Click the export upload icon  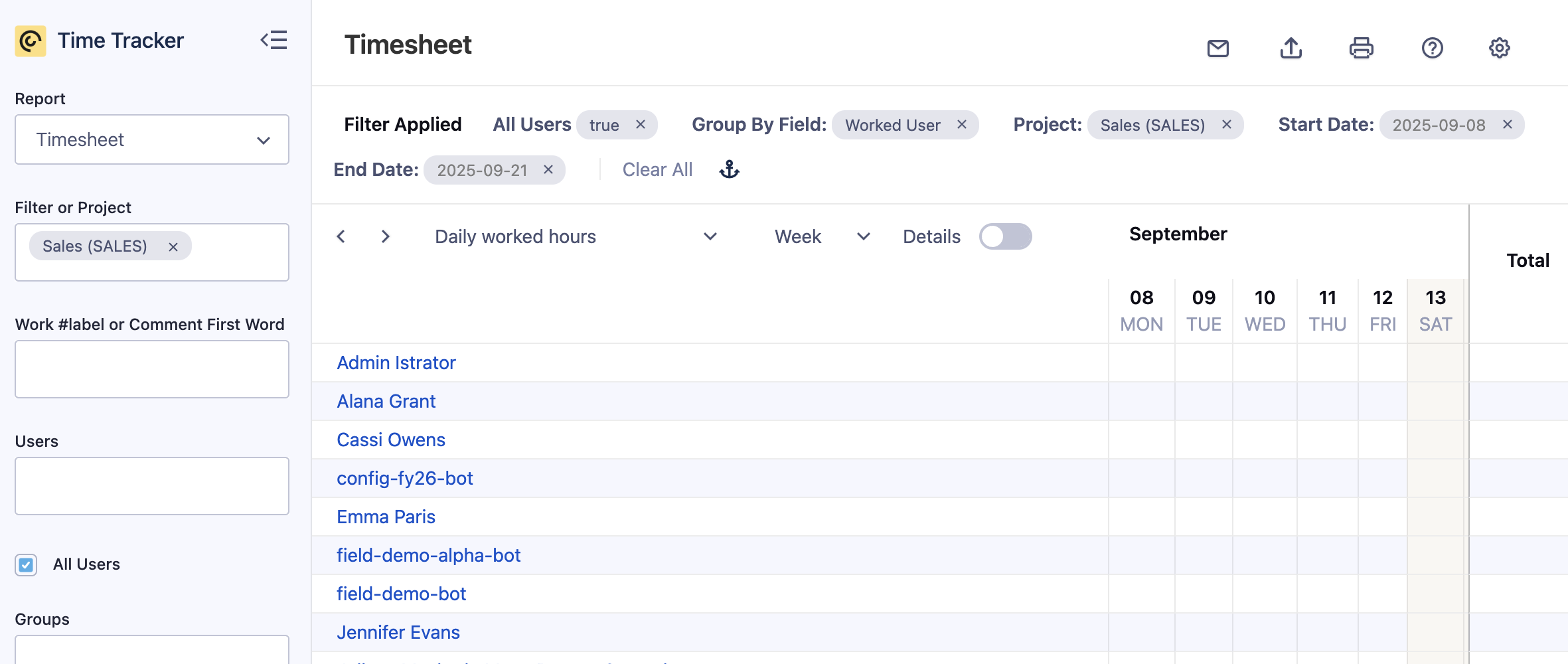pyautogui.click(x=1291, y=48)
